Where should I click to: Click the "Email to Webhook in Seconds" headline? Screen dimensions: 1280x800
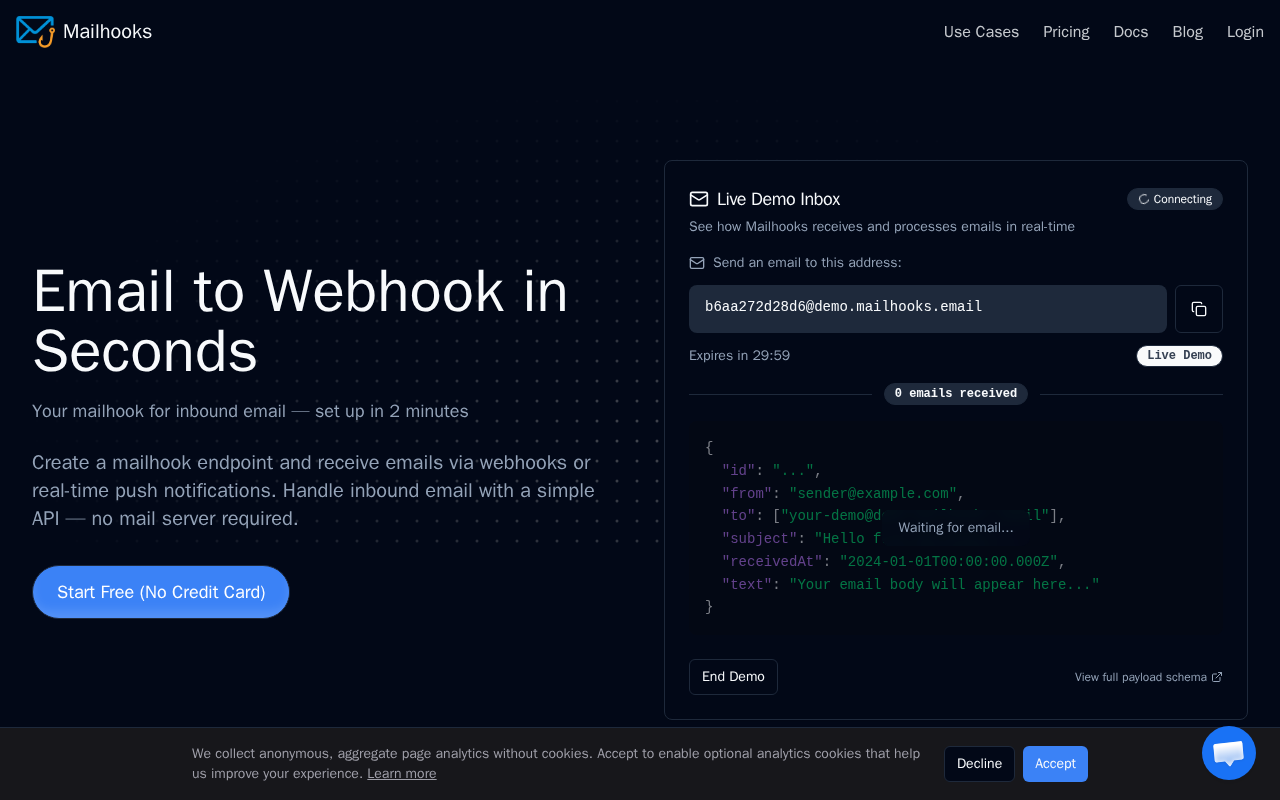[x=300, y=321]
